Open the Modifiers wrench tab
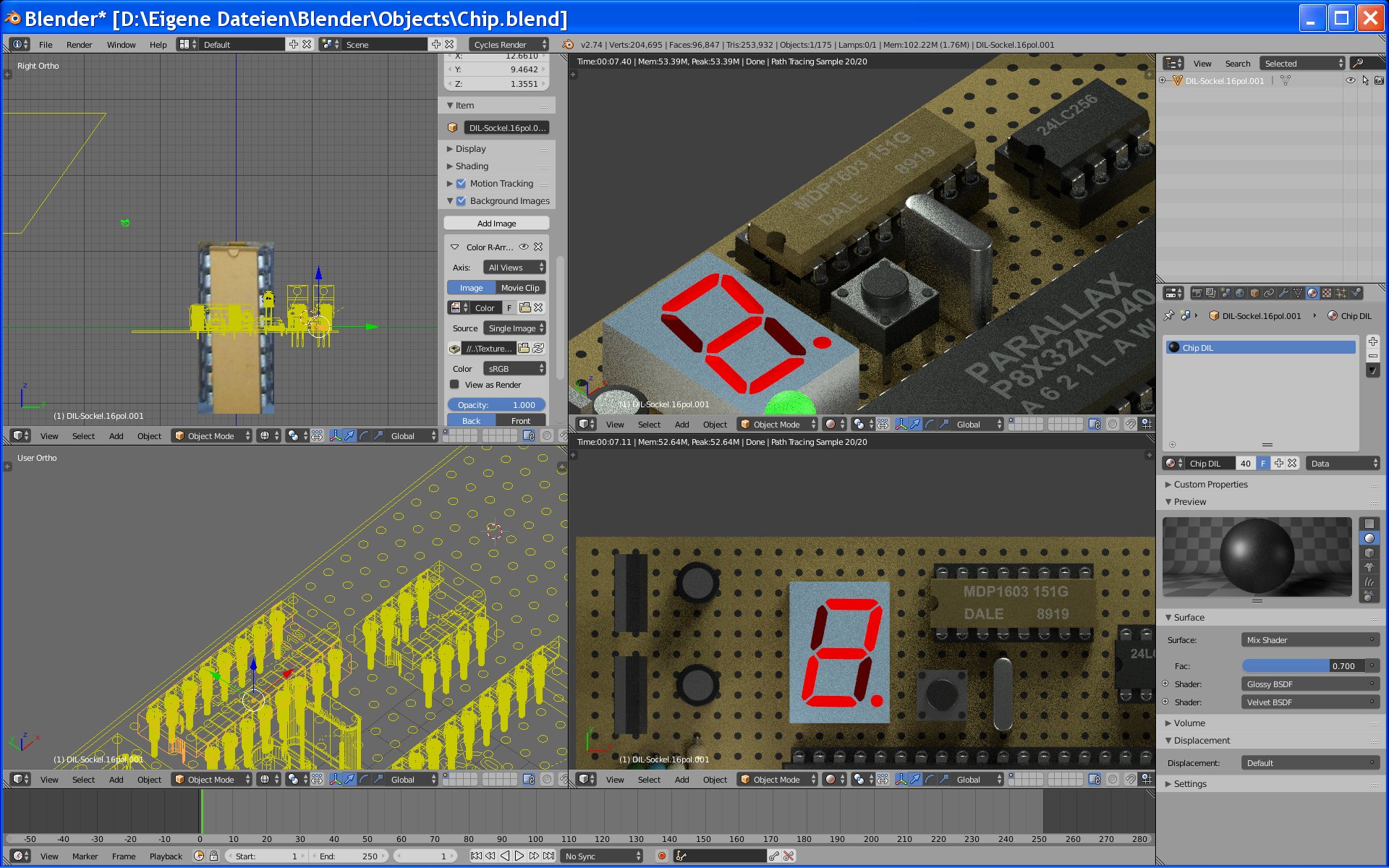Image resolution: width=1389 pixels, height=868 pixels. point(1283,293)
